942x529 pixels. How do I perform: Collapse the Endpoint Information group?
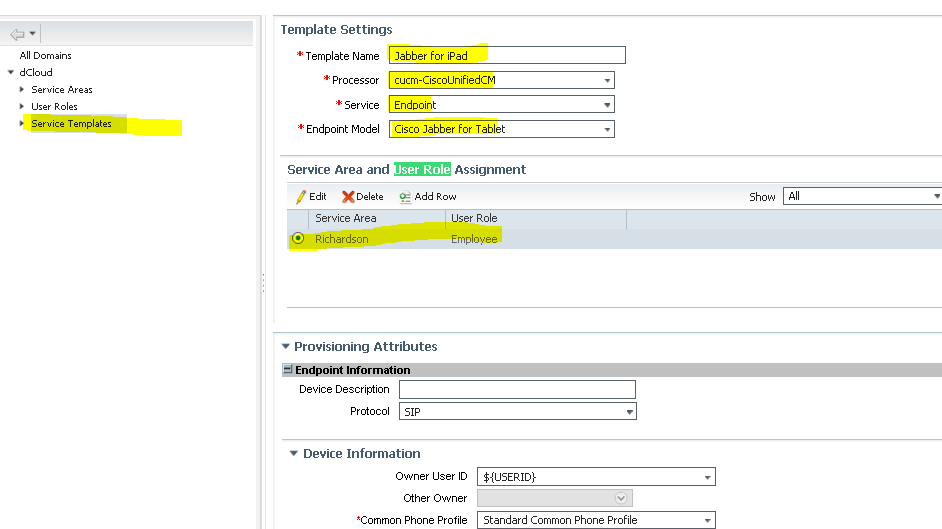click(287, 369)
